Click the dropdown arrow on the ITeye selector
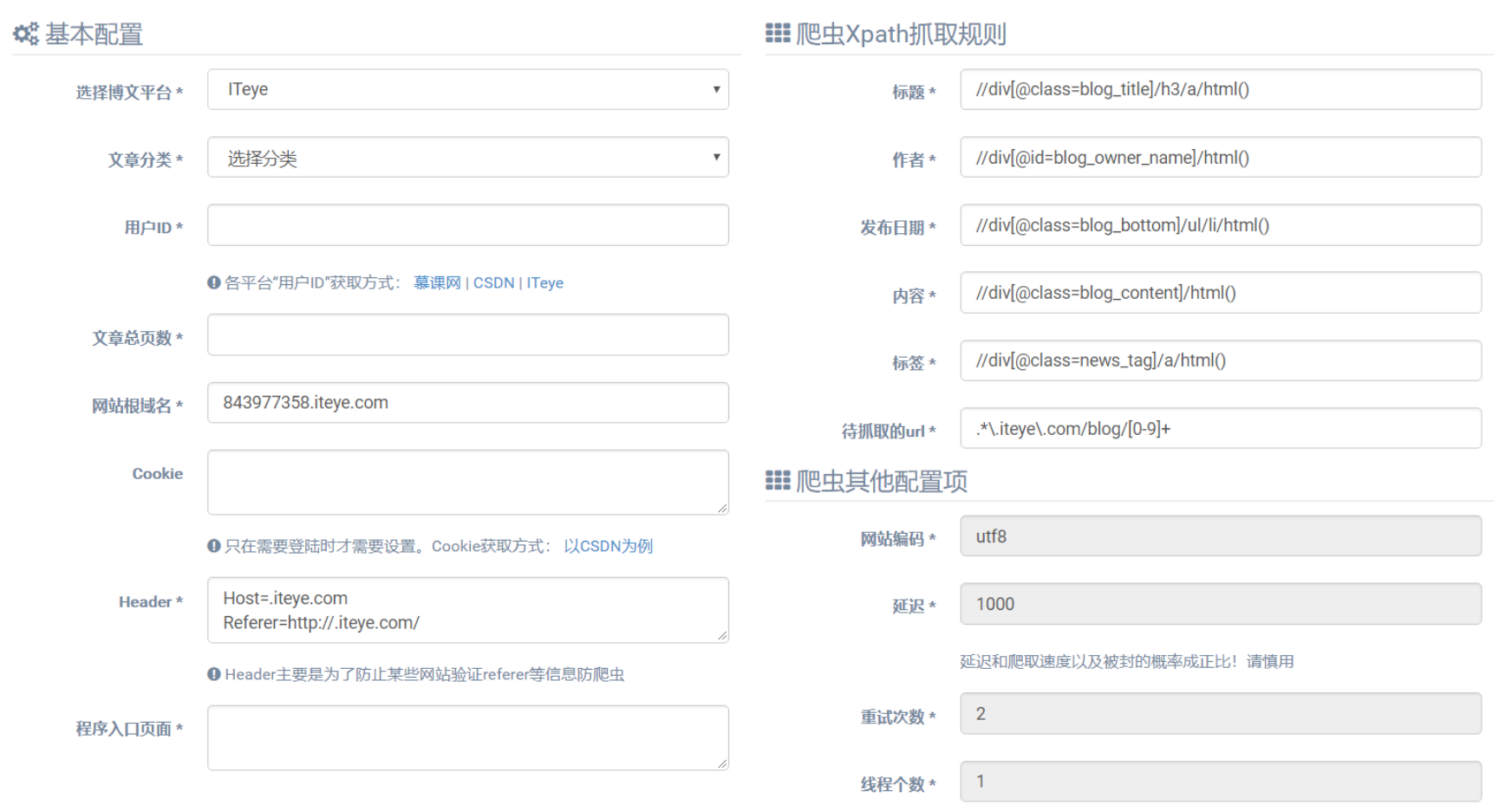Image resolution: width=1512 pixels, height=811 pixels. coord(716,88)
